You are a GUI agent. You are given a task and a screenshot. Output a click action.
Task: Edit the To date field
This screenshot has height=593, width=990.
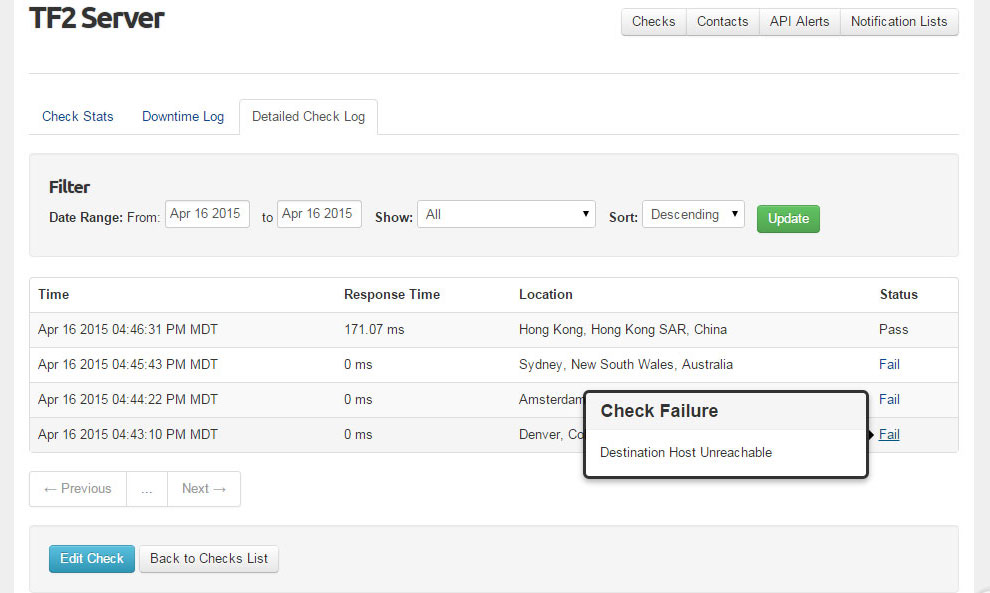pyautogui.click(x=319, y=214)
